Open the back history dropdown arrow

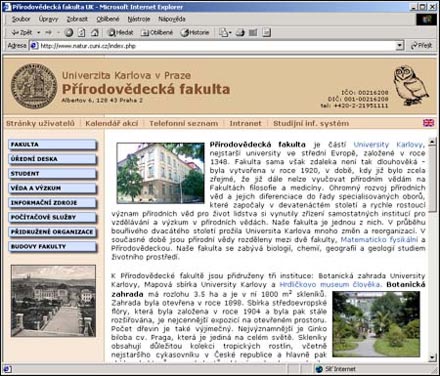click(x=38, y=33)
